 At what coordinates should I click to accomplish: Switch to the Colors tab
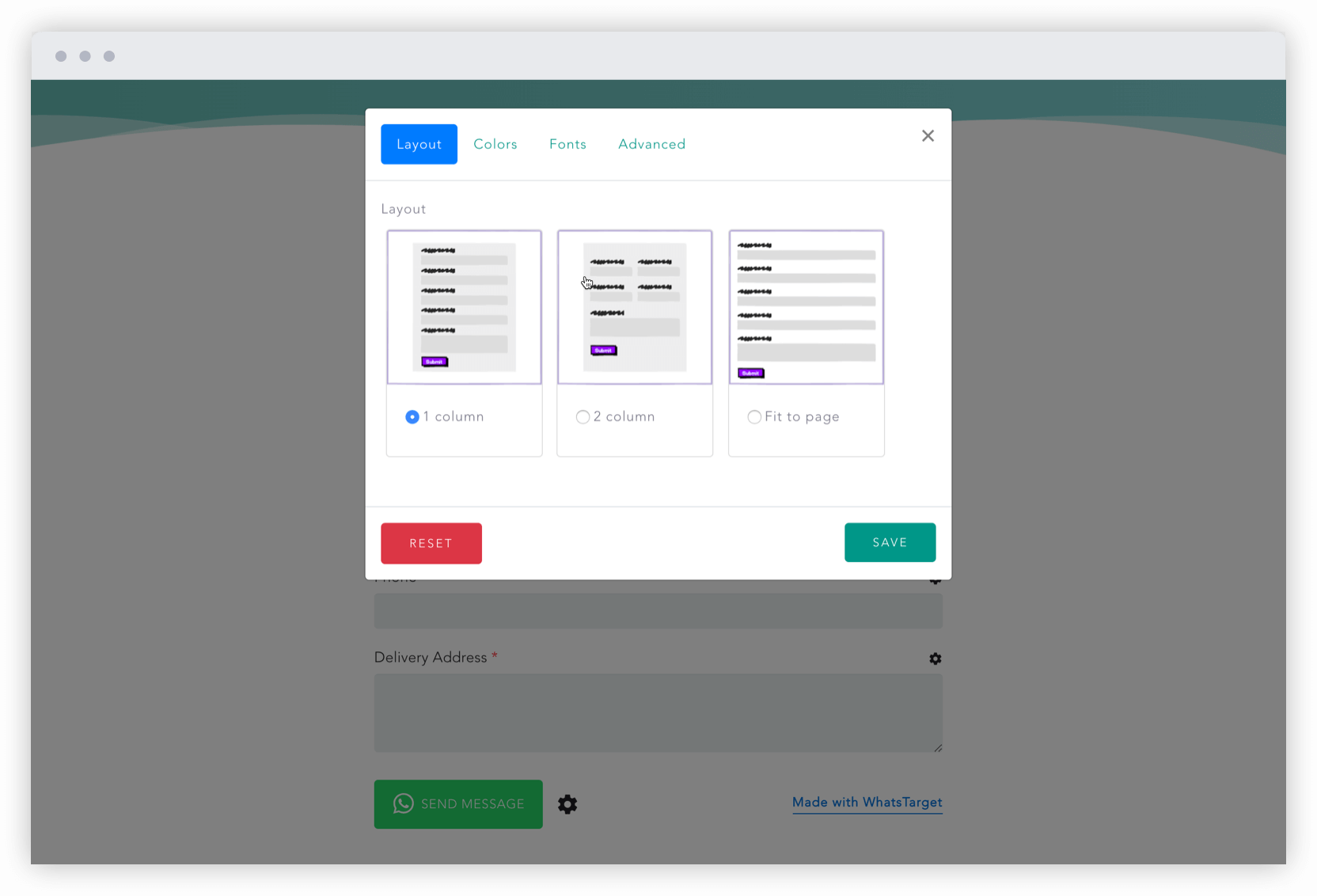pos(495,144)
